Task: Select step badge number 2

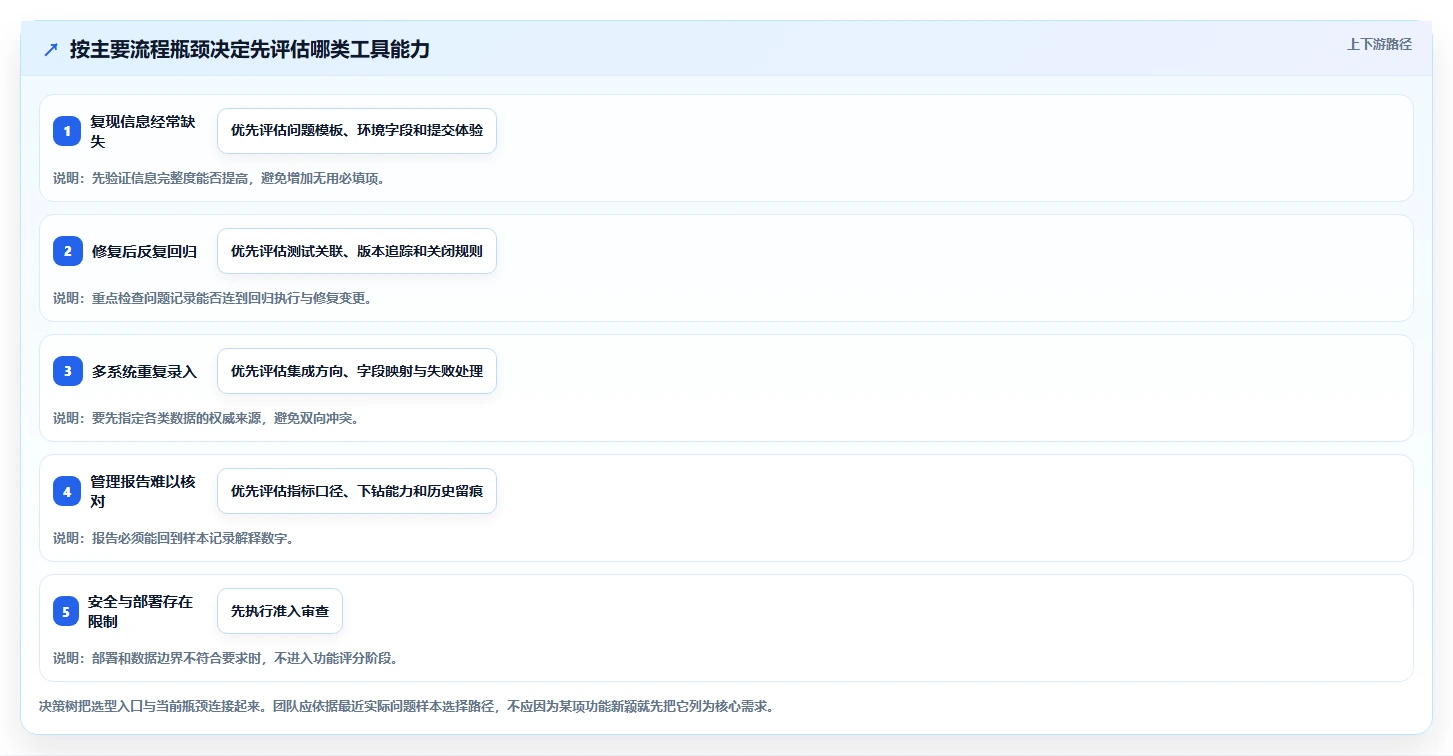Action: (x=67, y=251)
